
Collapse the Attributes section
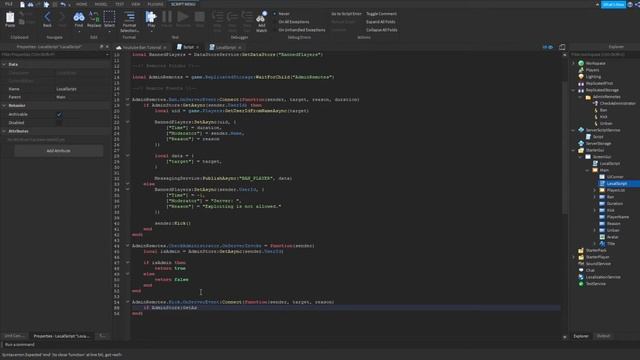[x=4, y=131]
